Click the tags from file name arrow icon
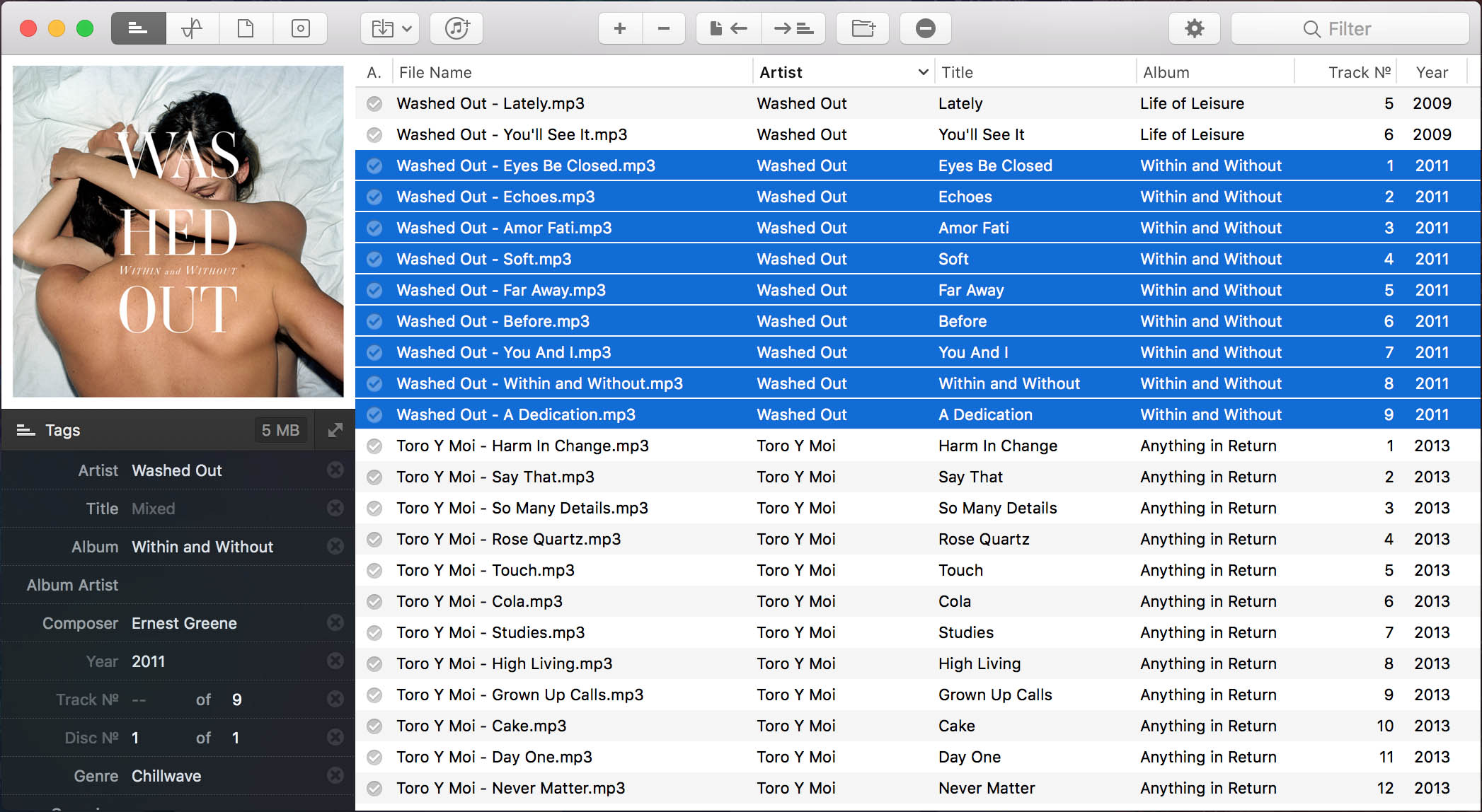 coord(793,28)
